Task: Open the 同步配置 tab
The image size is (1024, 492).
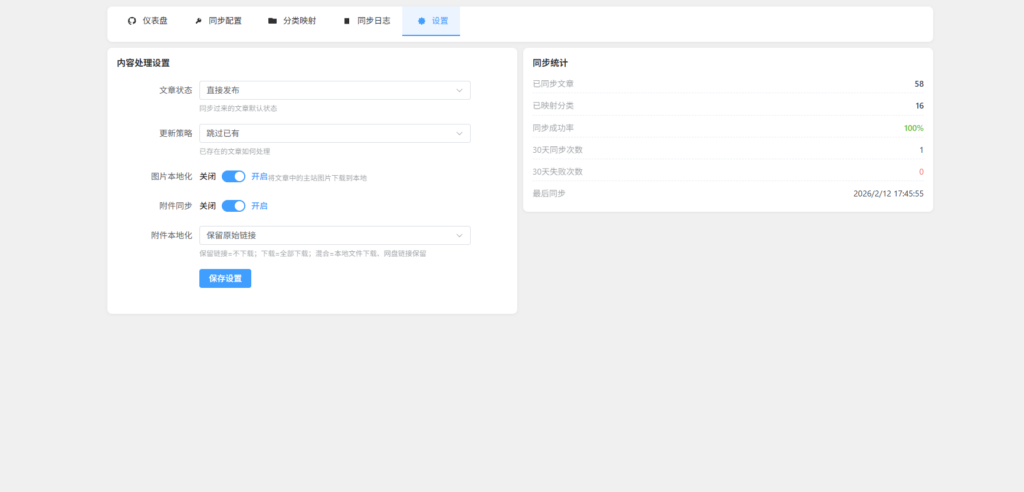Action: (x=225, y=20)
